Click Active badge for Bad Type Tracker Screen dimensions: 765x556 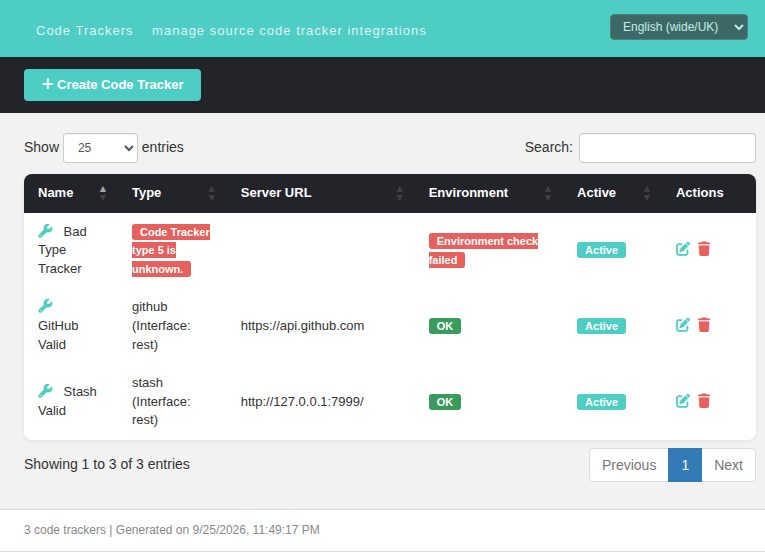601,250
